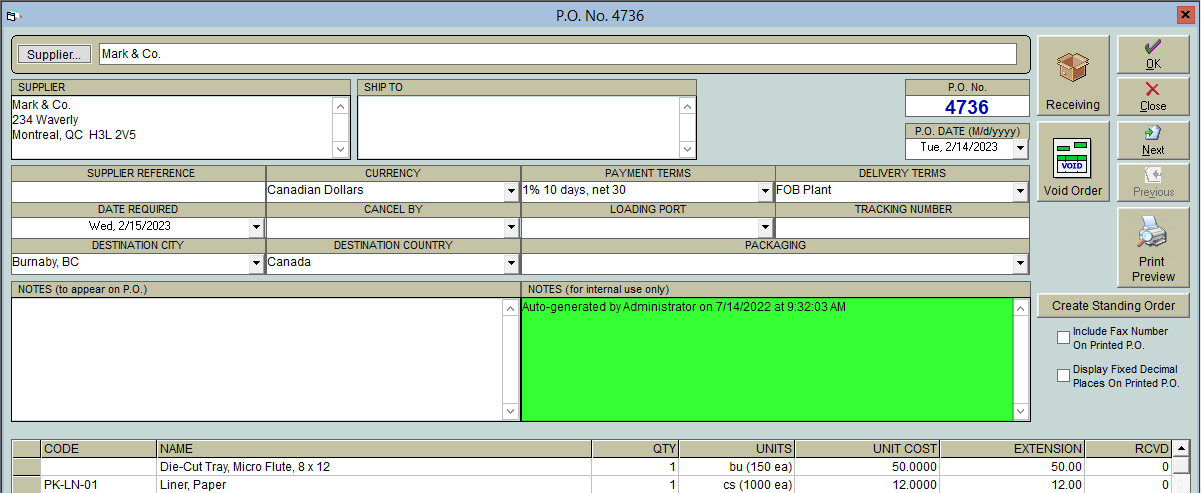This screenshot has height=493, width=1202.
Task: Click the Previous record button
Action: pyautogui.click(x=1153, y=182)
